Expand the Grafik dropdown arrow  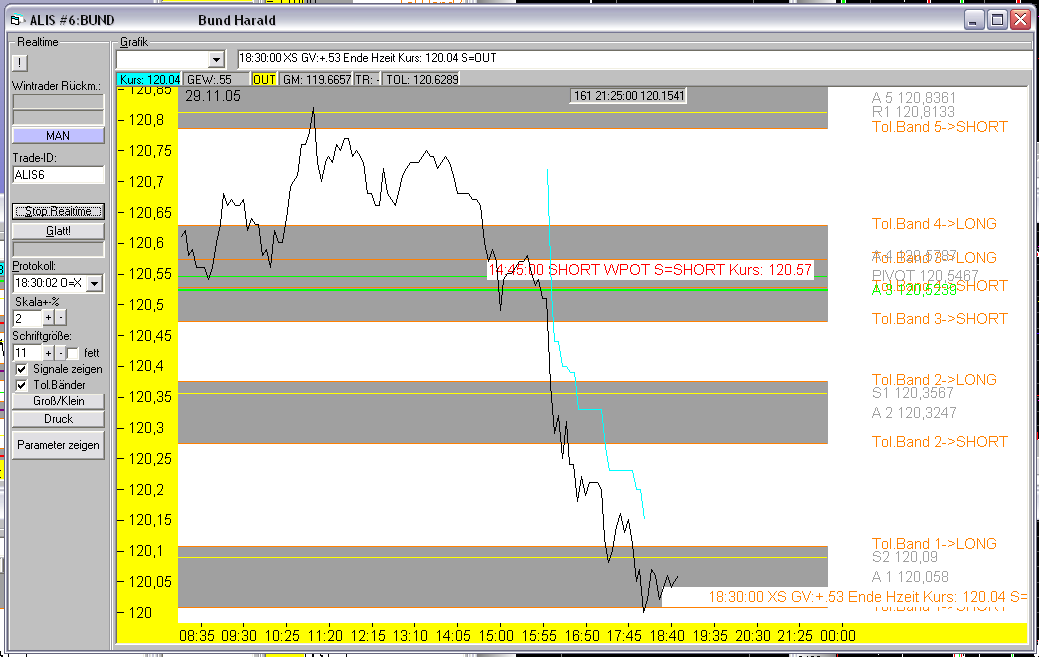(216, 60)
